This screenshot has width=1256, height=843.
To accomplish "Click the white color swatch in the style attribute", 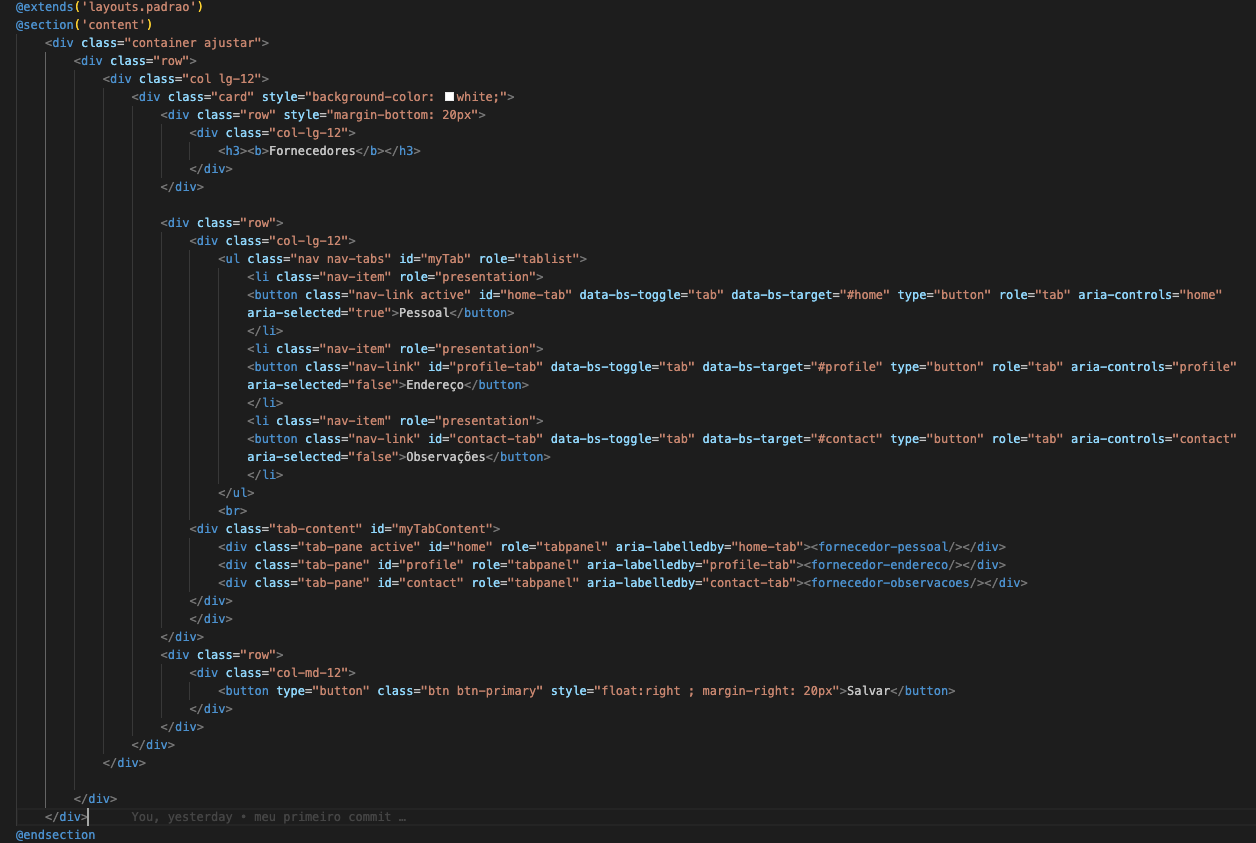I will 449,97.
